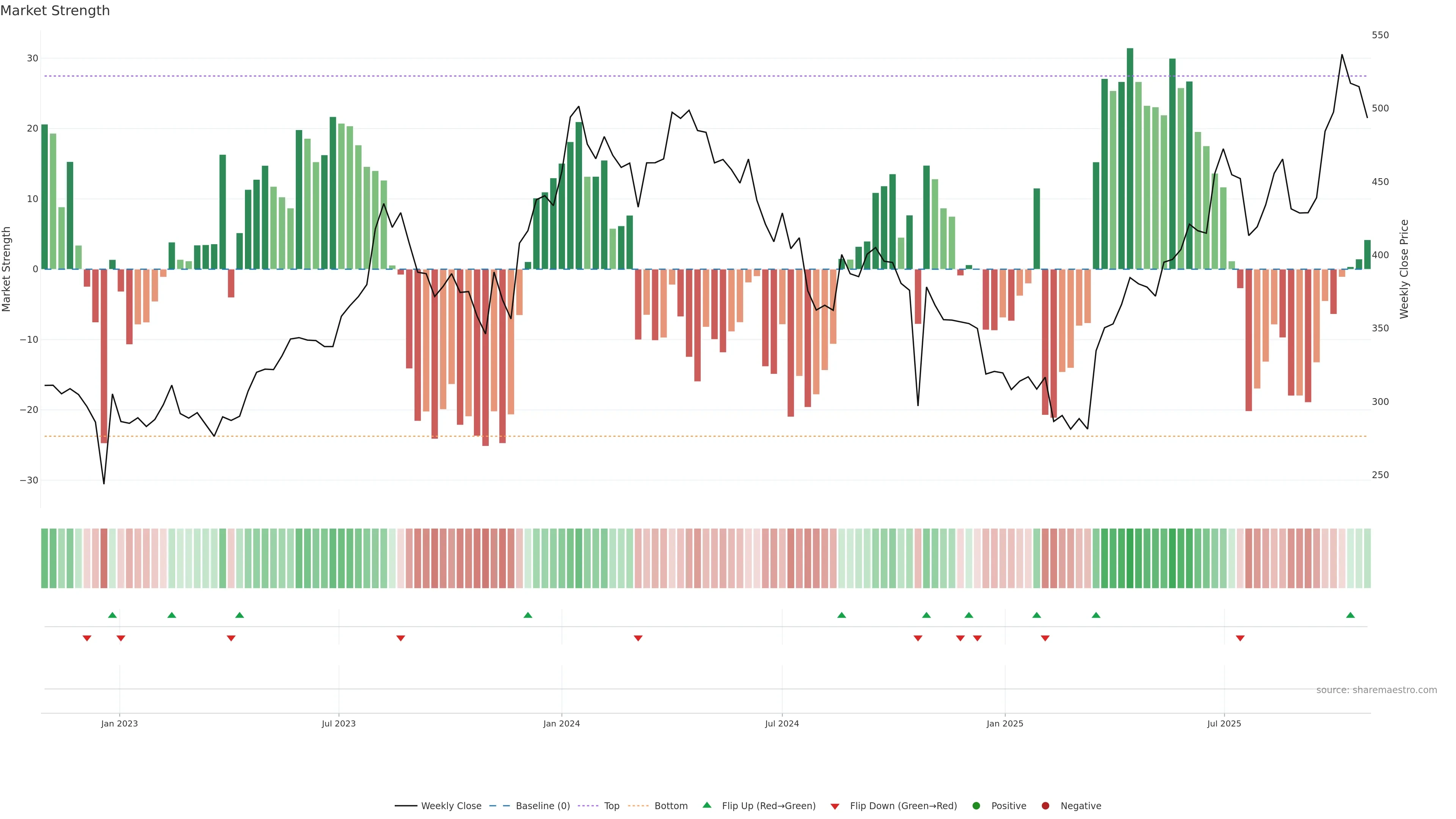Click the flip-down marker after Jan 2024

click(x=638, y=638)
